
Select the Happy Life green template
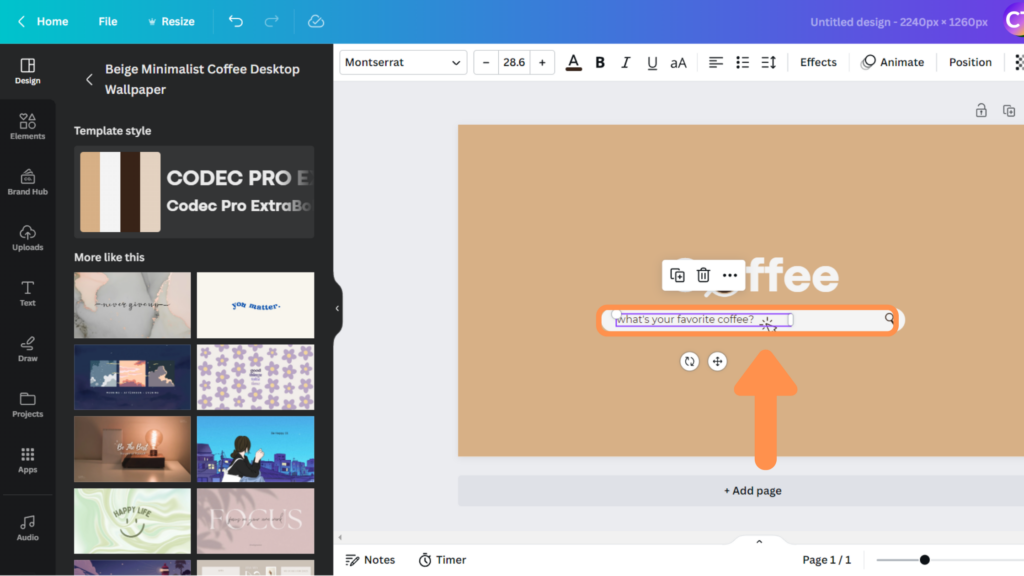pos(133,521)
